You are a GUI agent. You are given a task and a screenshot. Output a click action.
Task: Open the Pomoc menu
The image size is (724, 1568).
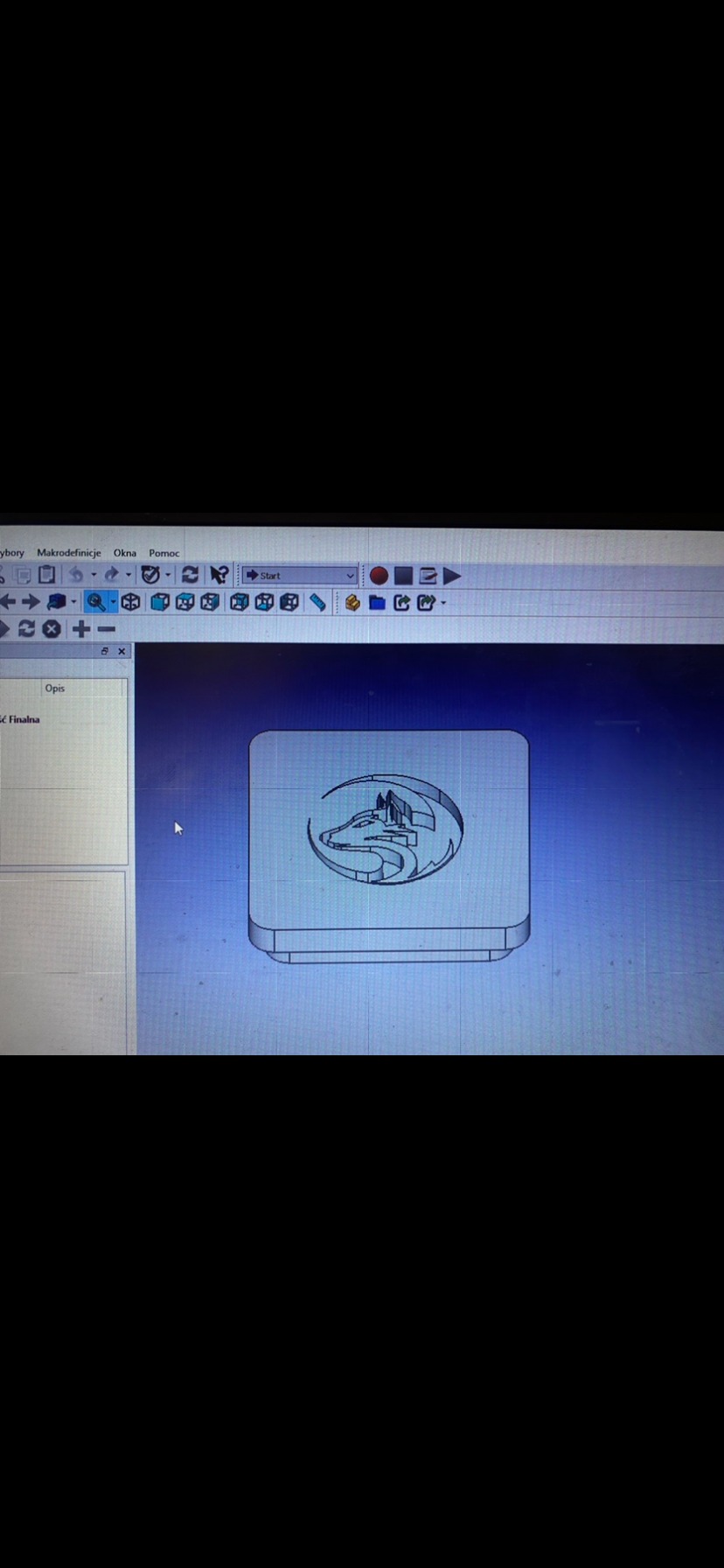164,553
